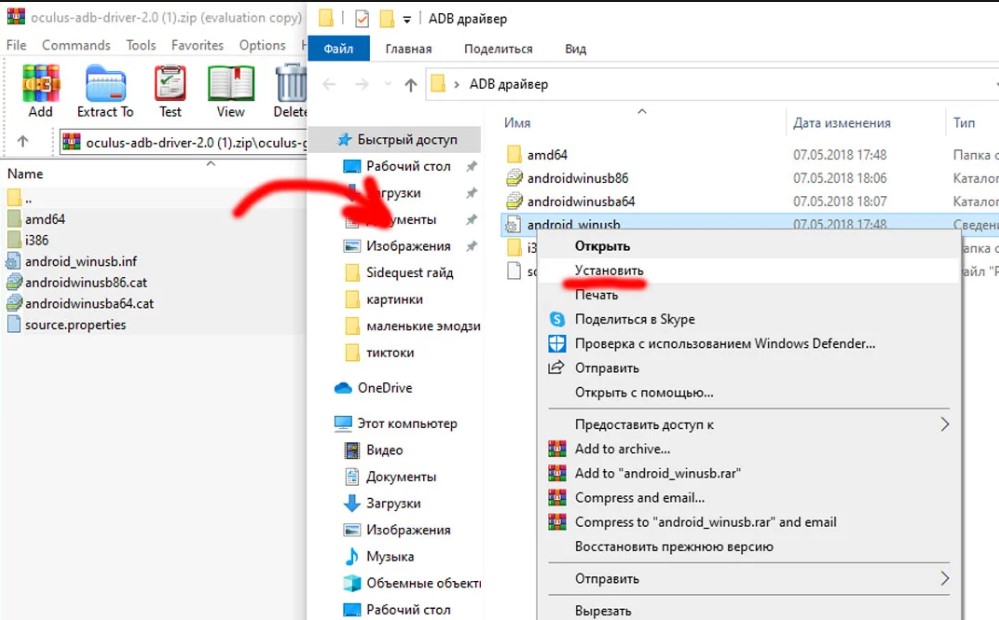Sort WinRAR list by Name column
Image resolution: width=999 pixels, height=620 pixels.
pos(25,174)
